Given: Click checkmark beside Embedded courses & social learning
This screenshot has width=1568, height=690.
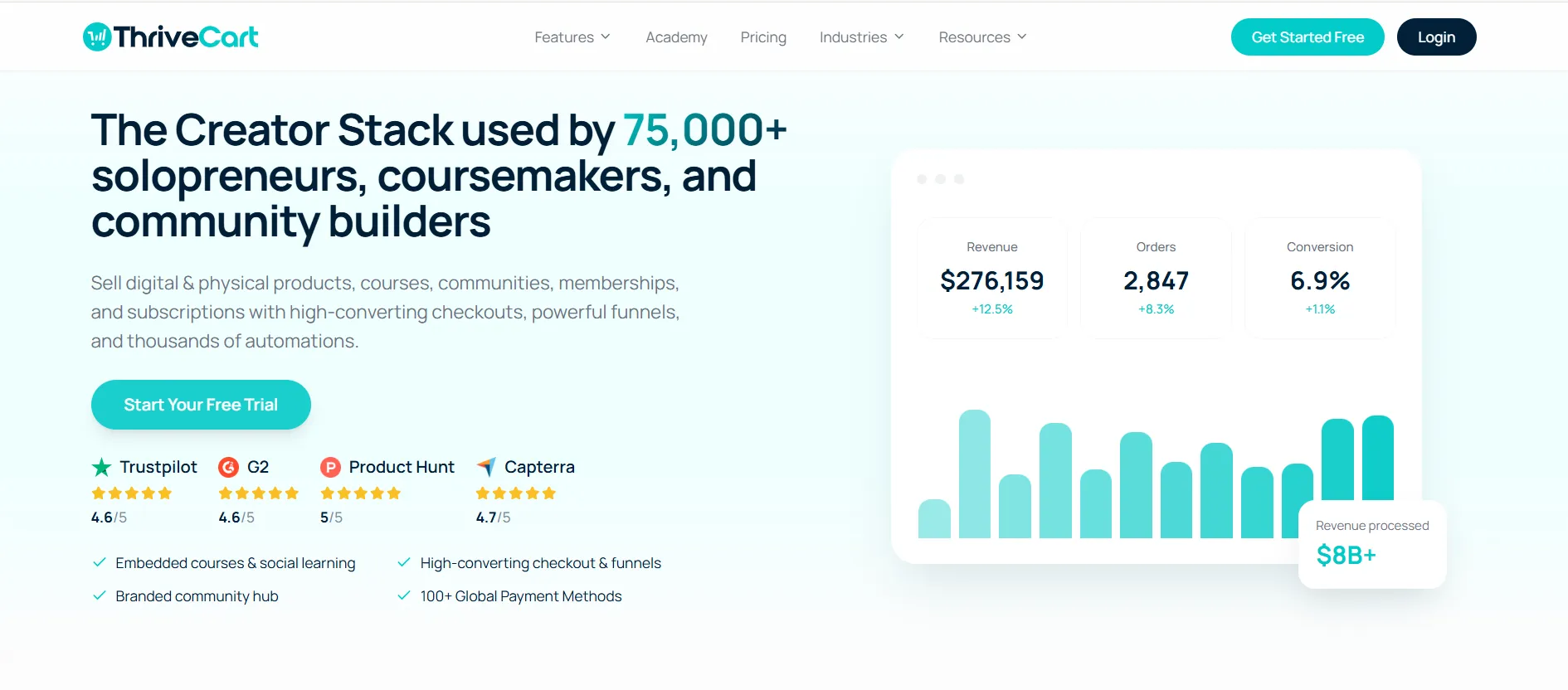Looking at the screenshot, I should [x=100, y=562].
